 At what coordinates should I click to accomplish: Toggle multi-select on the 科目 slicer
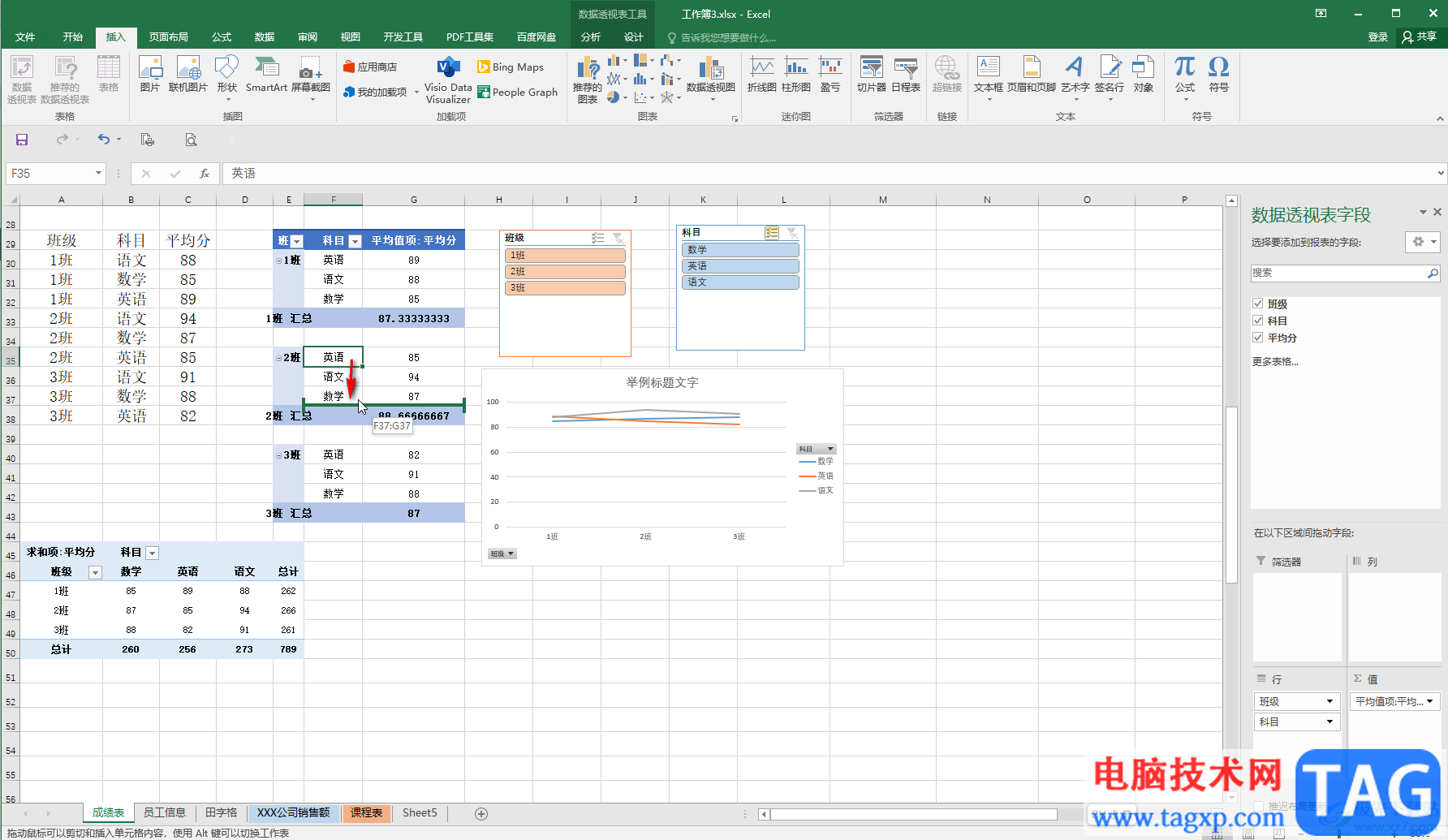pyautogui.click(x=772, y=233)
